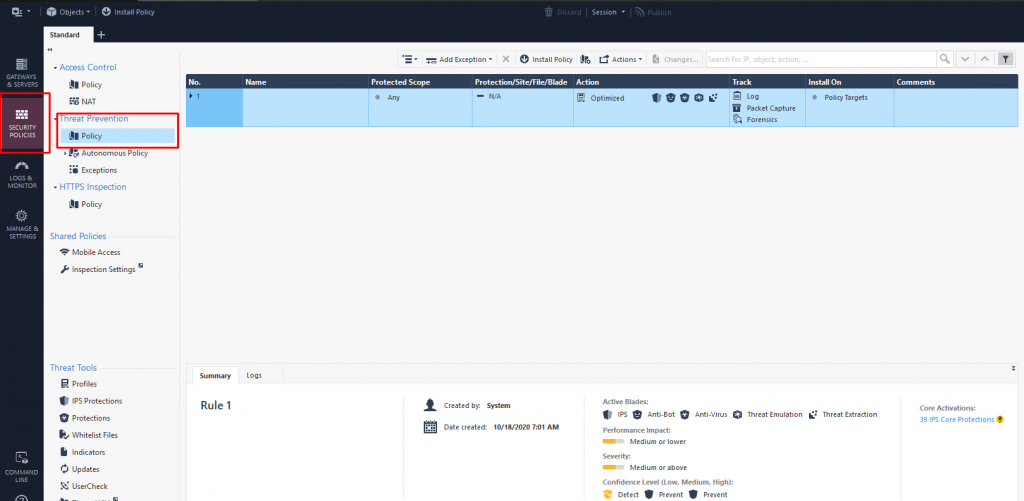Viewport: 1024px width, 501px height.
Task: Open Gateways & Servers view
Action: click(21, 71)
